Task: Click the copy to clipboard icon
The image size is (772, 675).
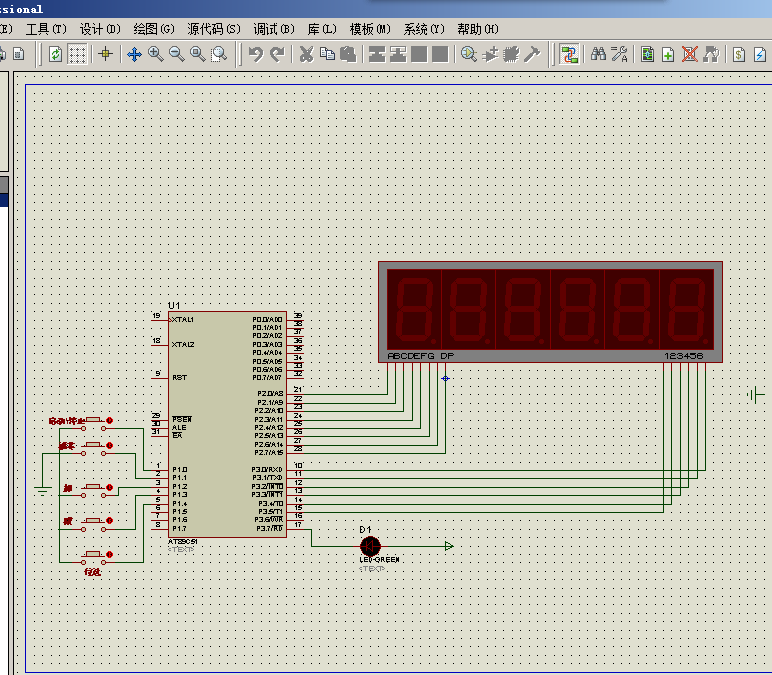Action: (327, 54)
